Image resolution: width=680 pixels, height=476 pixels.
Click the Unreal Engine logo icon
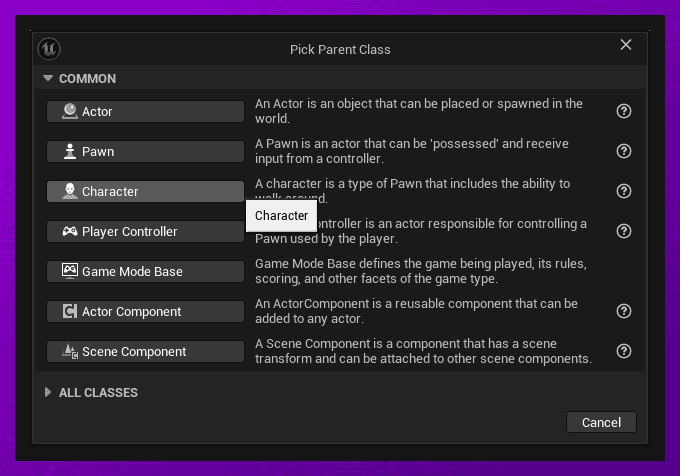(x=49, y=49)
